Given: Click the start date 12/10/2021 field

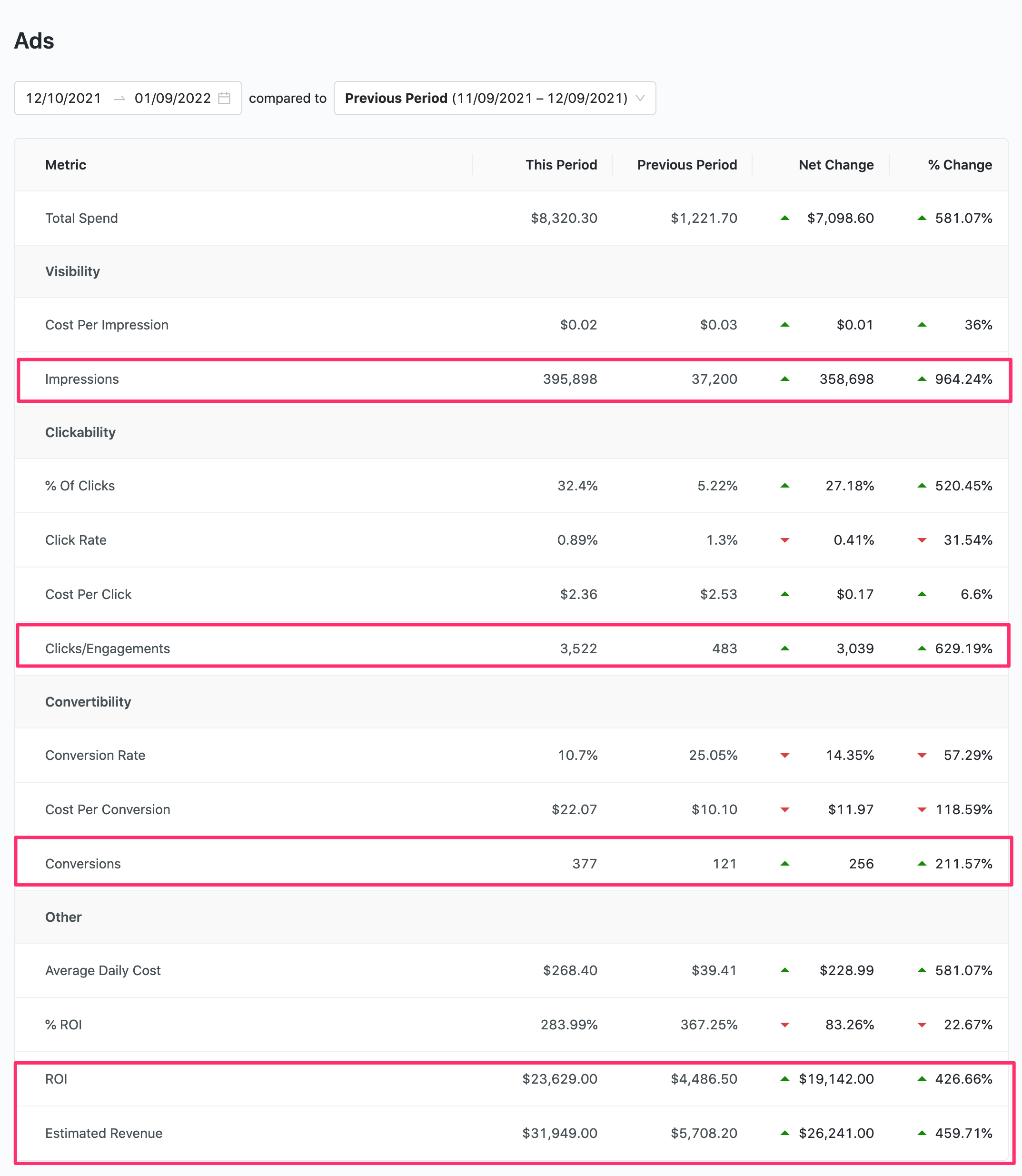Looking at the screenshot, I should tap(63, 98).
